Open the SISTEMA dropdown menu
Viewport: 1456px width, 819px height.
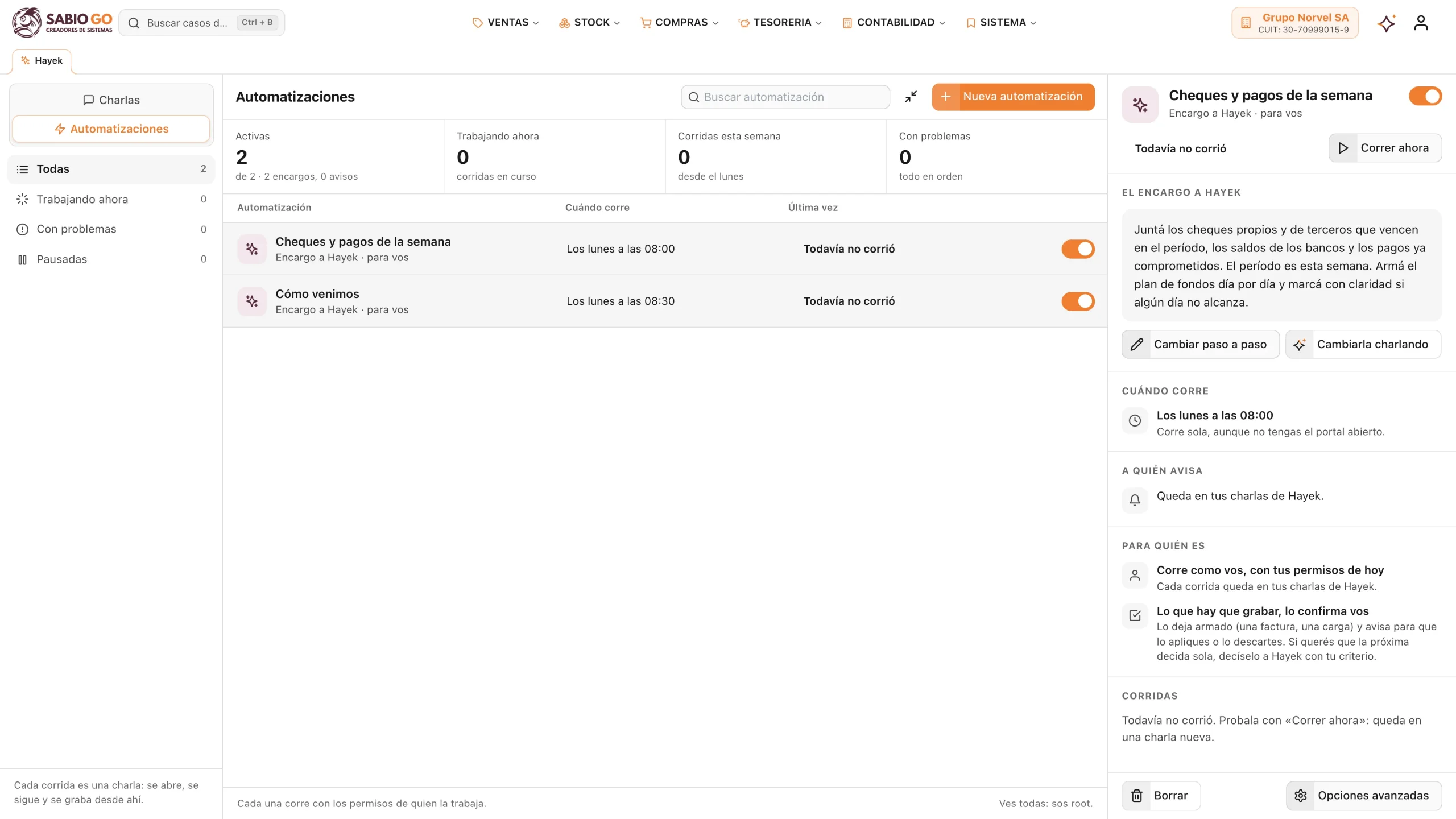1002,23
